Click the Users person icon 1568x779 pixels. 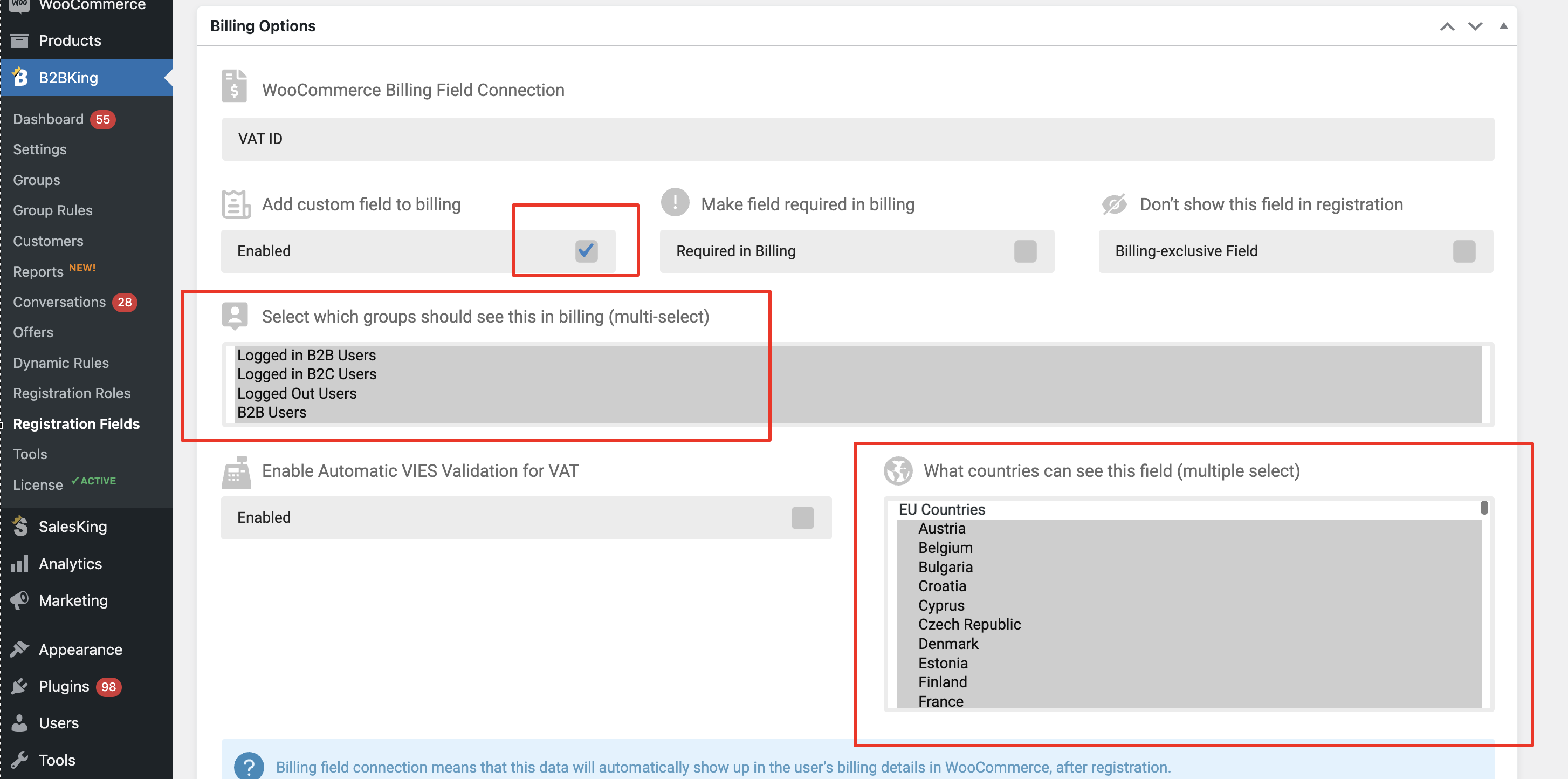tap(19, 723)
